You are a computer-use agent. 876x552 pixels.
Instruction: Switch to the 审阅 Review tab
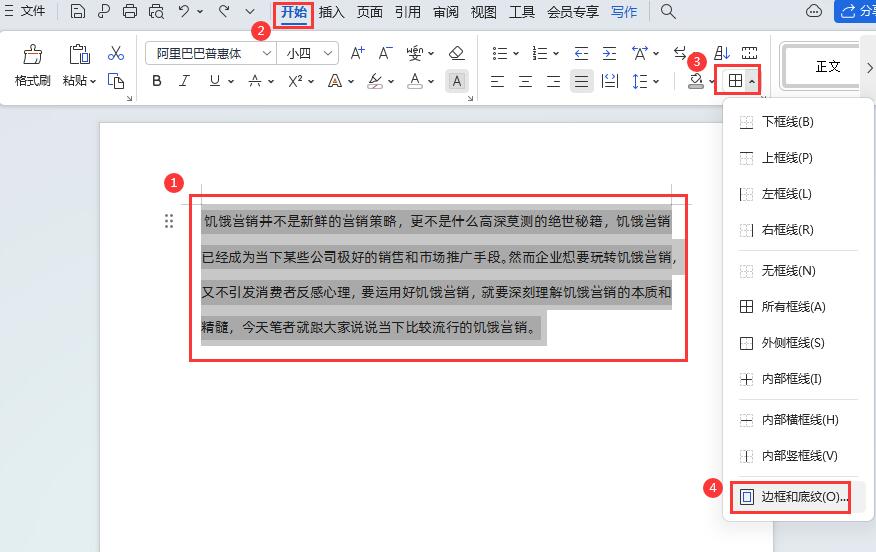pos(446,12)
